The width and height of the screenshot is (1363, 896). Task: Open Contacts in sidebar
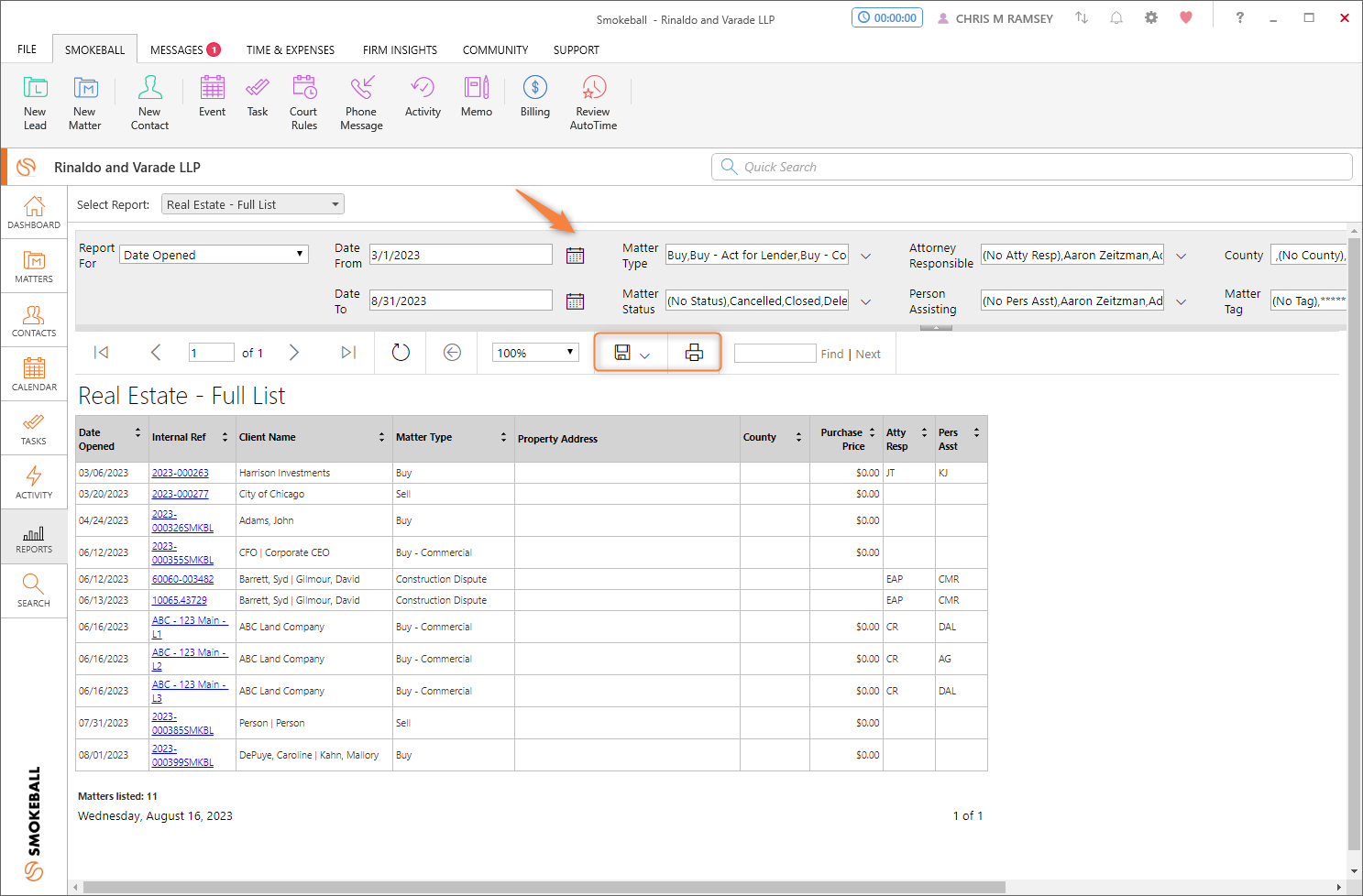point(34,321)
